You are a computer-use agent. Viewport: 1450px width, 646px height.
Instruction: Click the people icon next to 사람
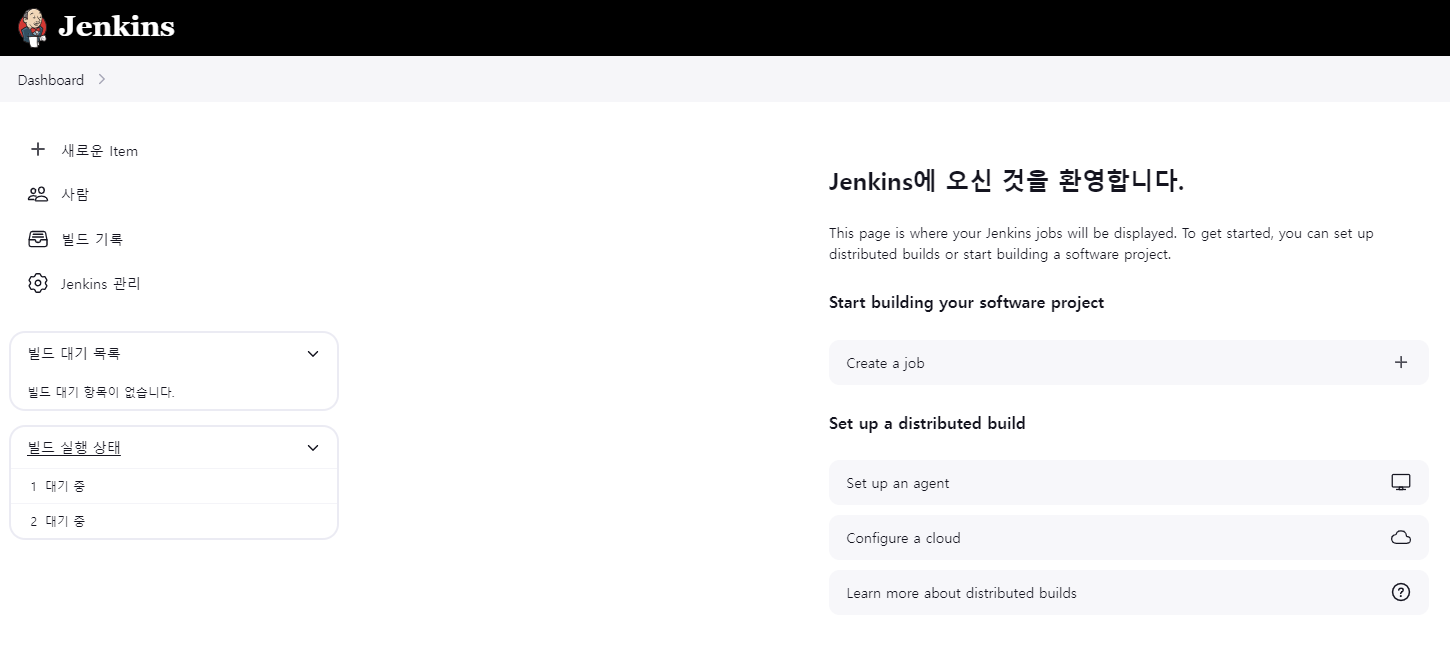coord(38,194)
